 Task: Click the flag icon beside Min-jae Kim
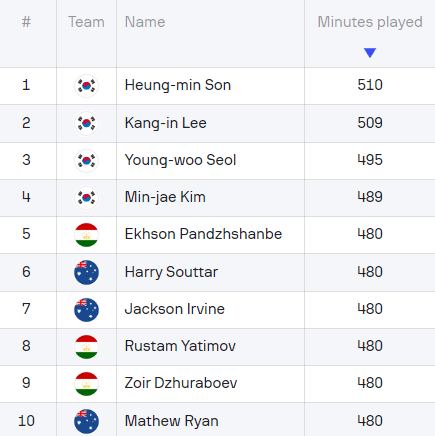click(x=86, y=198)
